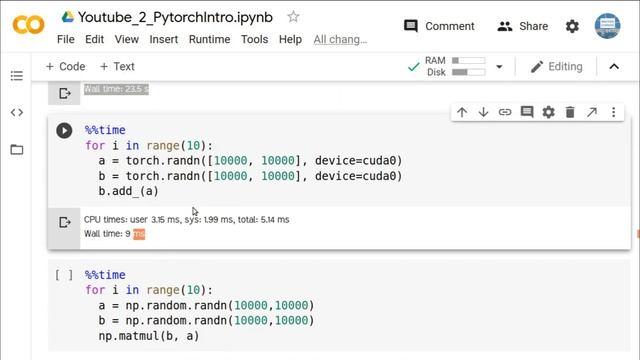Open the Runtime menu

pyautogui.click(x=209, y=39)
